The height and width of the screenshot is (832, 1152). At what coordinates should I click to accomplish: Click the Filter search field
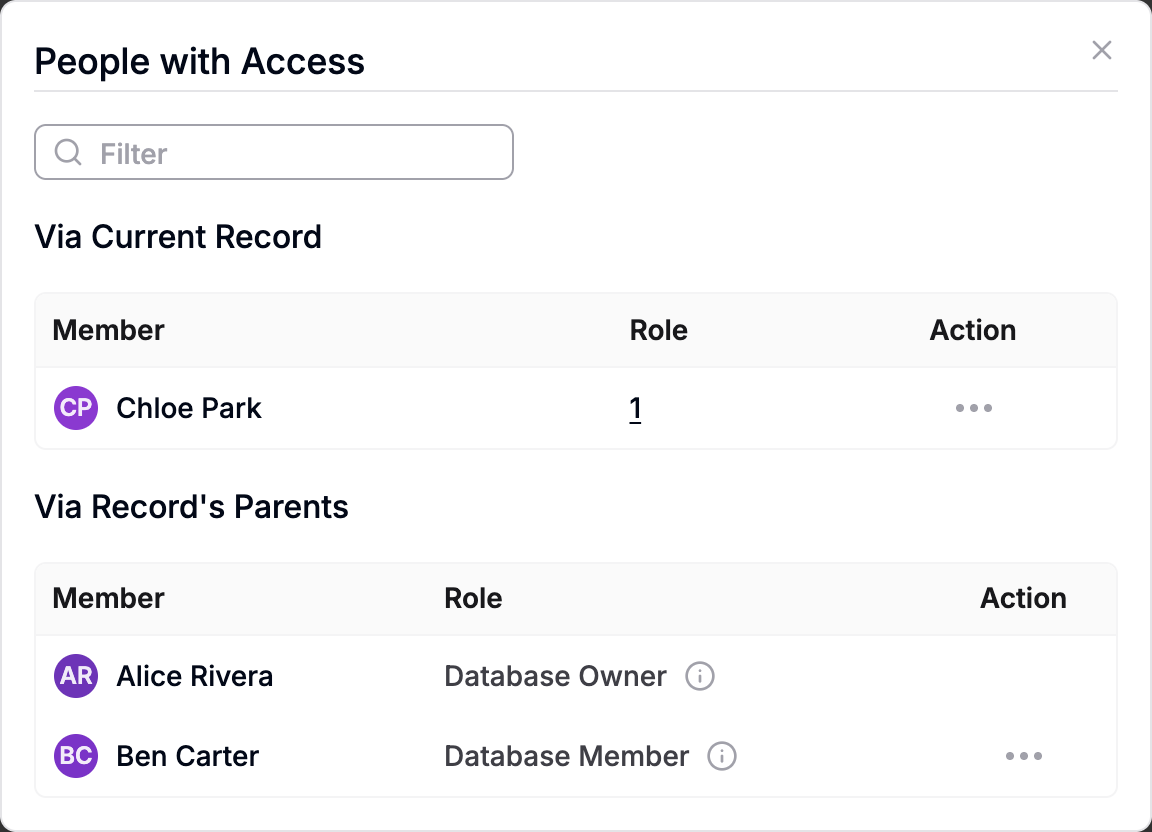[273, 152]
